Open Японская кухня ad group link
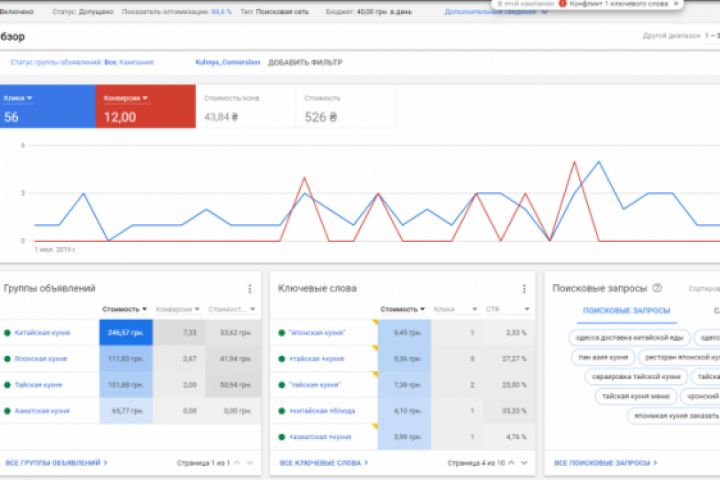The height and width of the screenshot is (480, 720). (41, 359)
